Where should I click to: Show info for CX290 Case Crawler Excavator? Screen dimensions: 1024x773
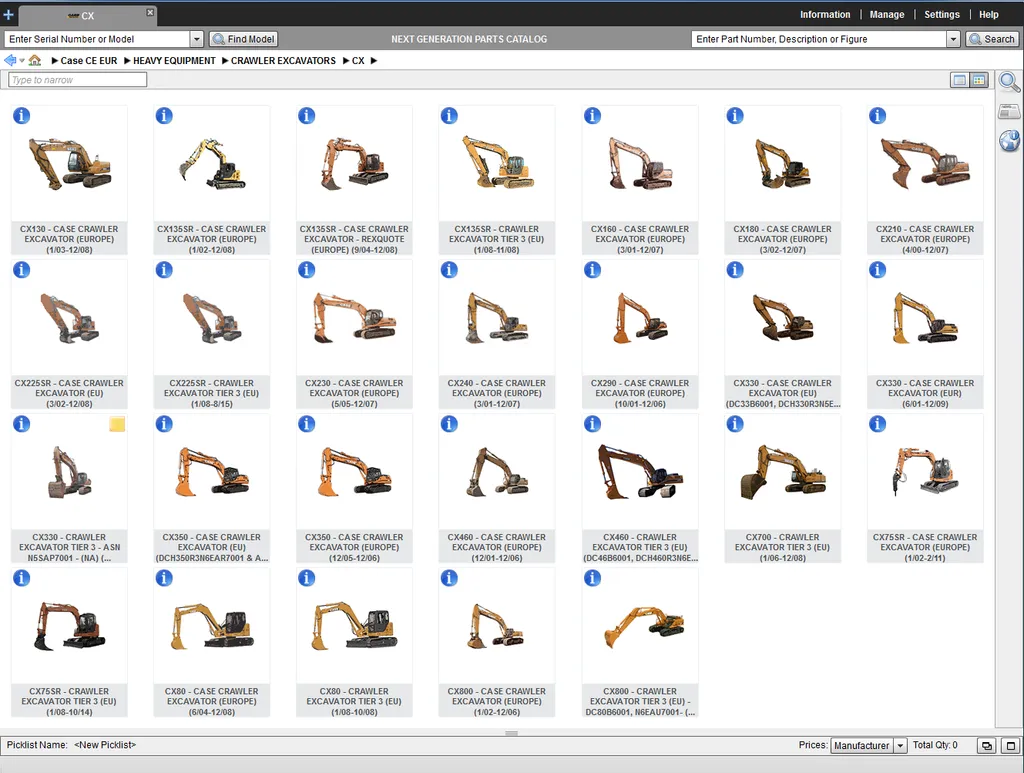coord(592,270)
